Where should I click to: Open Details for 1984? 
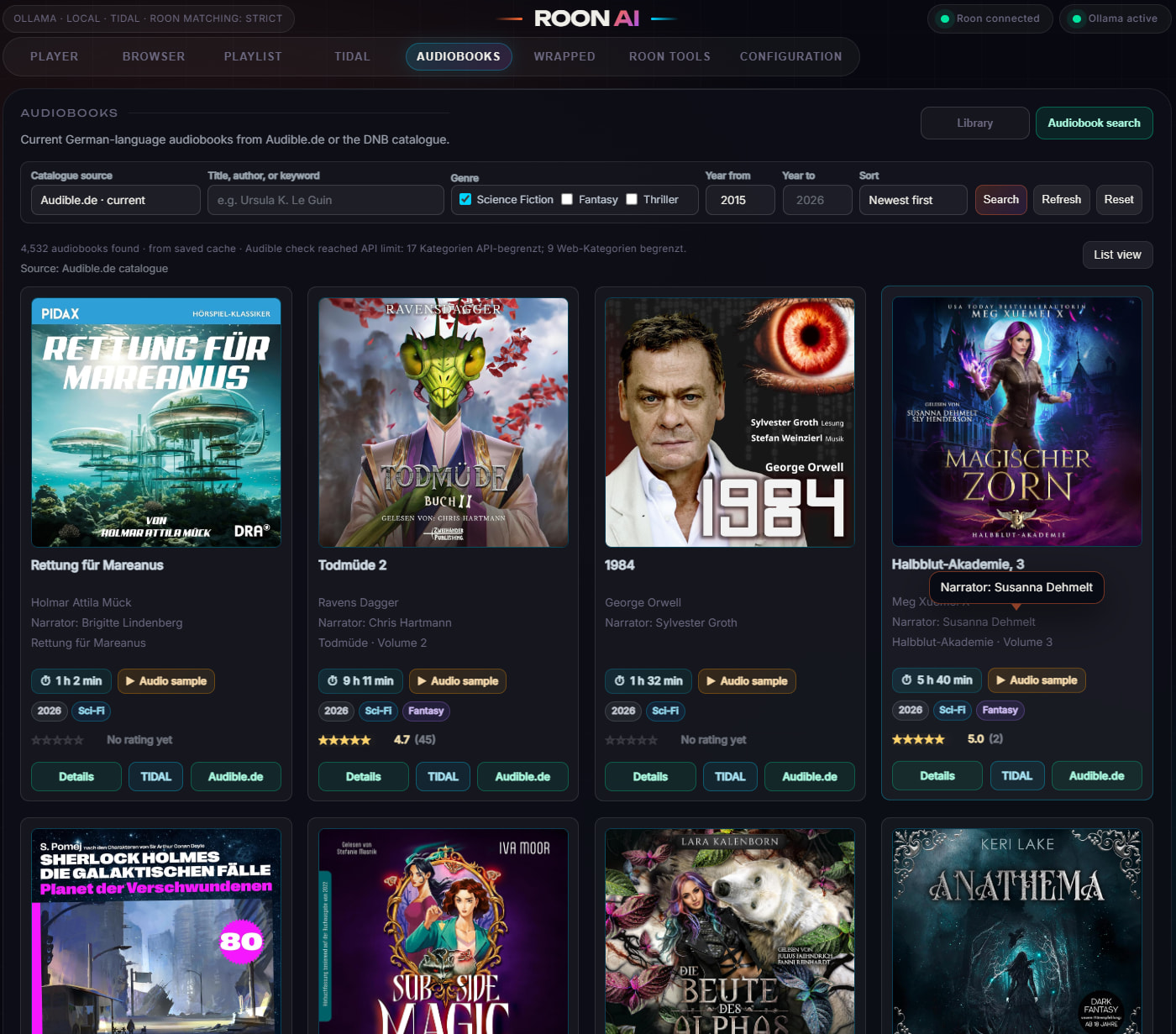coord(651,777)
